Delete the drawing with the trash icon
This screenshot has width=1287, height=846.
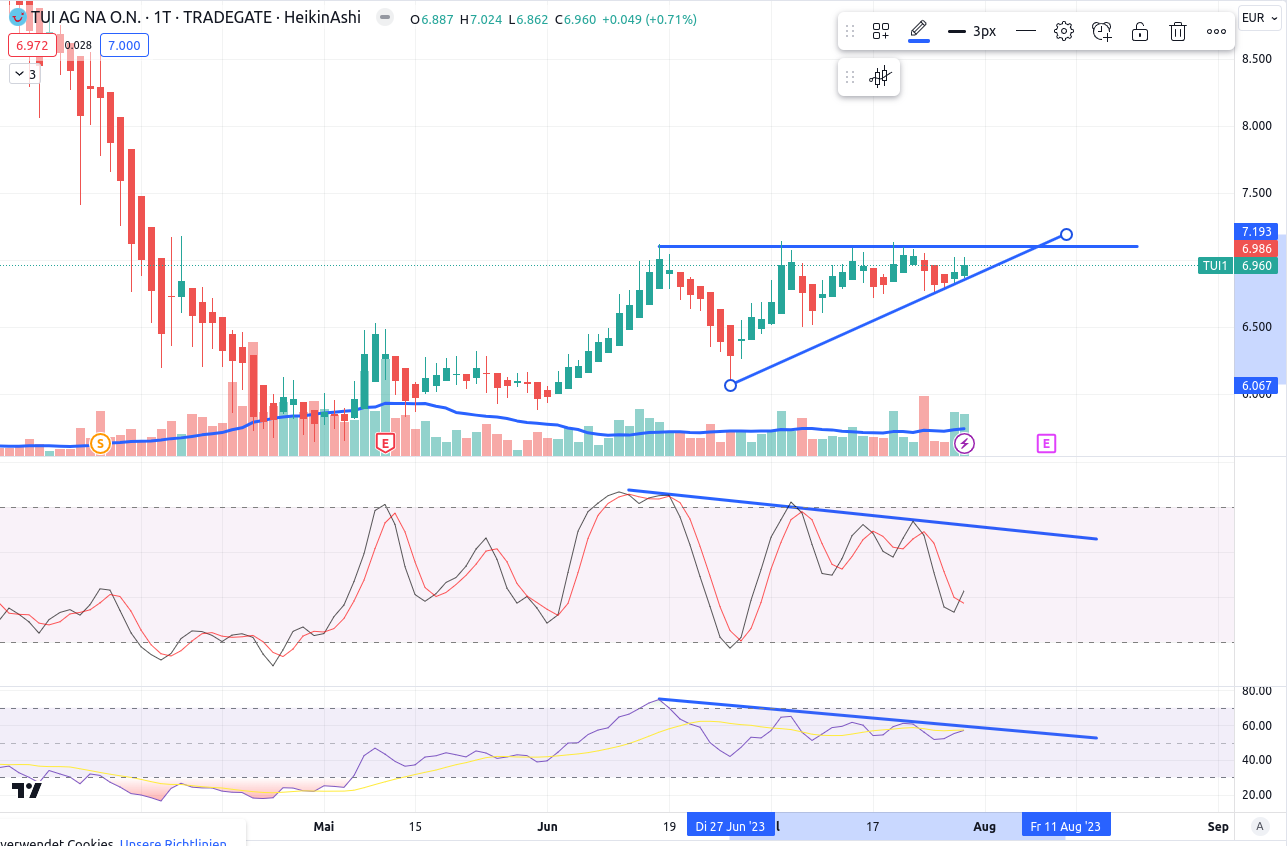click(1178, 31)
